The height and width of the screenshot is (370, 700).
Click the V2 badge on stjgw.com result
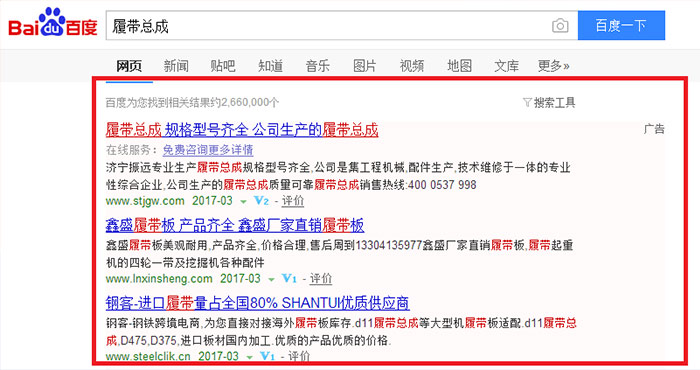point(261,201)
